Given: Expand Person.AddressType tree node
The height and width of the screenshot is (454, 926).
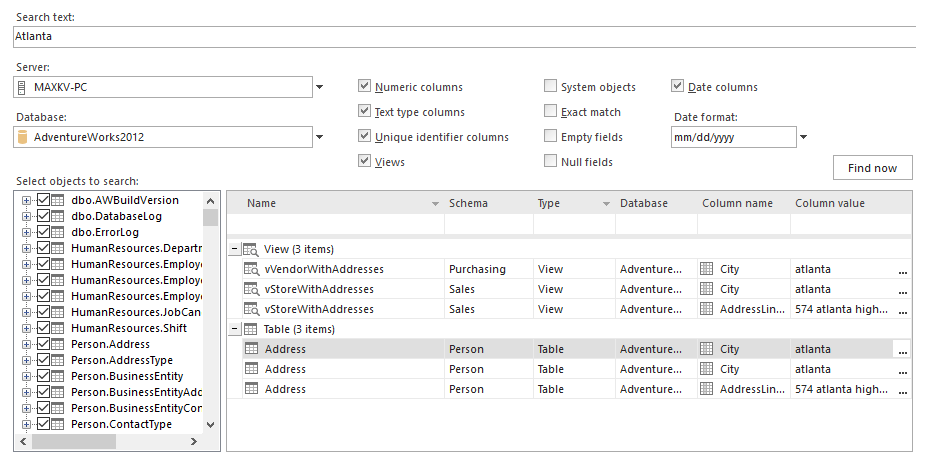Looking at the screenshot, I should click(x=26, y=360).
